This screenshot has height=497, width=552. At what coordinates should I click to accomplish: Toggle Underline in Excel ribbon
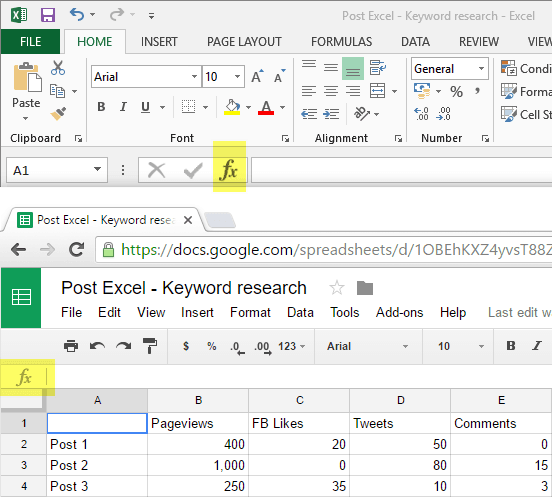(x=145, y=106)
